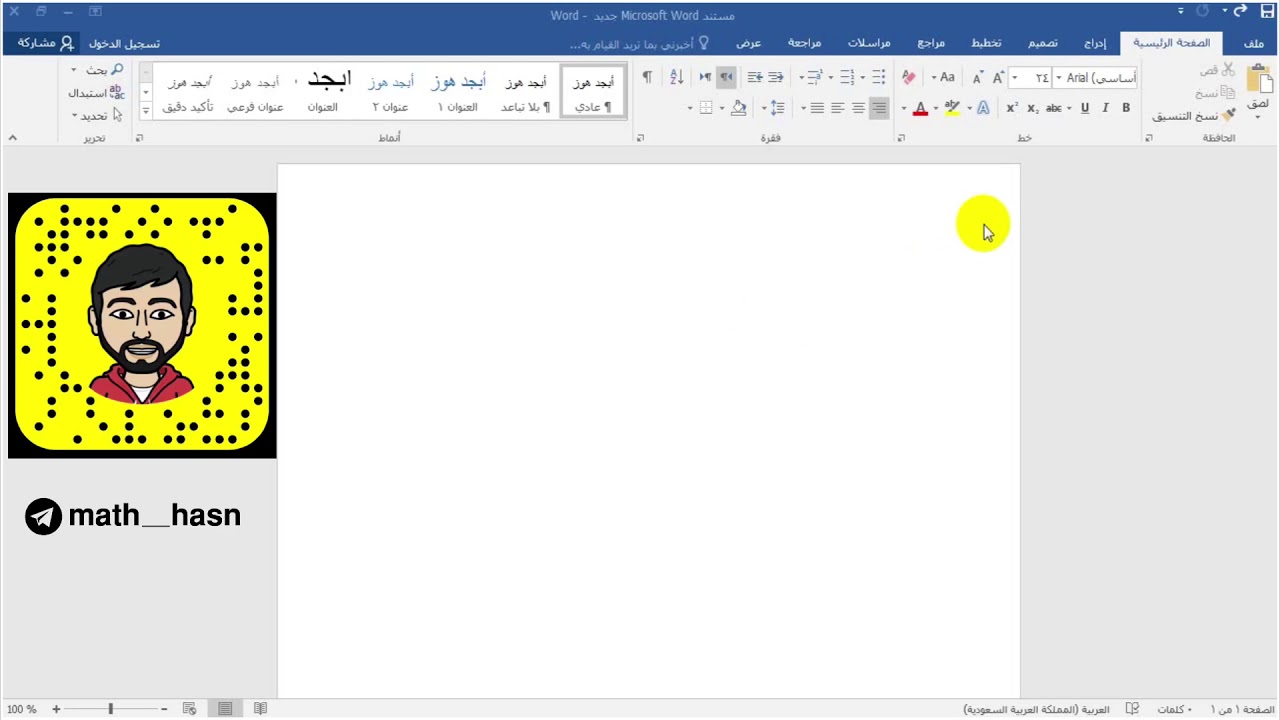Viewport: 1280px width, 720px height.
Task: Switch to References (مراجع) tab
Action: point(931,43)
